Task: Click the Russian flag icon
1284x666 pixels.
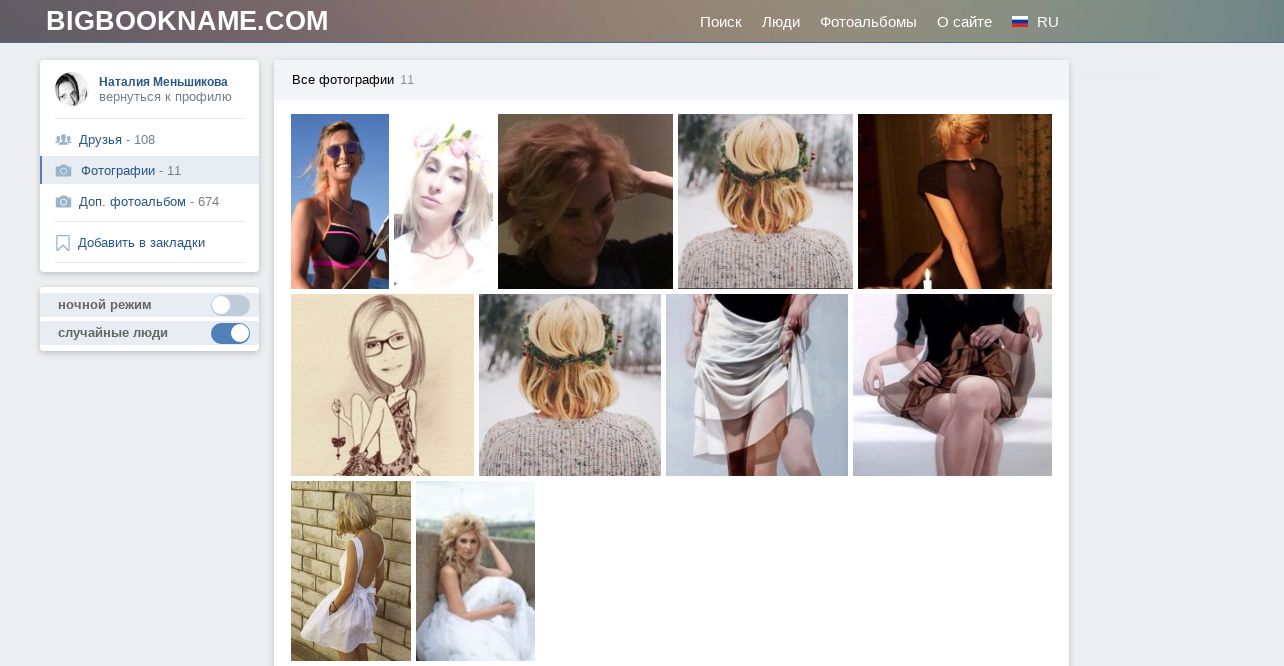Action: [1020, 22]
